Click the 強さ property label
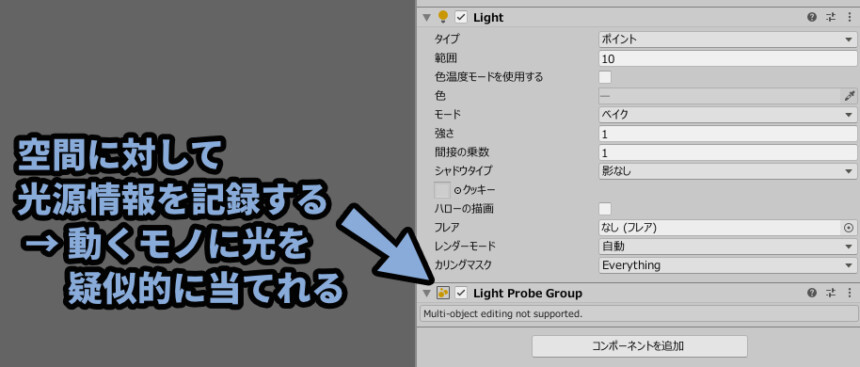860x367 pixels. (444, 134)
